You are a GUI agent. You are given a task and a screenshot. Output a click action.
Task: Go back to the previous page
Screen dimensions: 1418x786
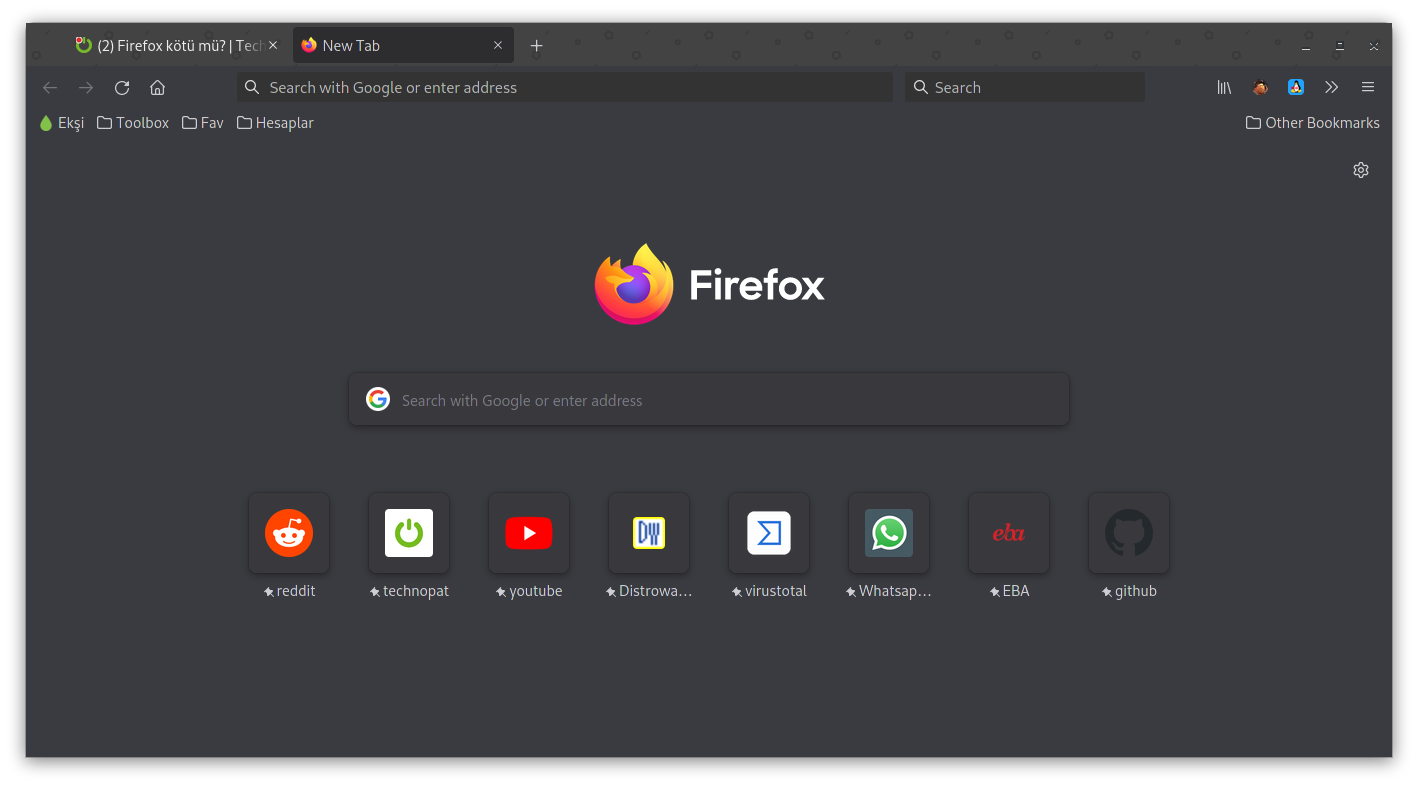coord(50,88)
